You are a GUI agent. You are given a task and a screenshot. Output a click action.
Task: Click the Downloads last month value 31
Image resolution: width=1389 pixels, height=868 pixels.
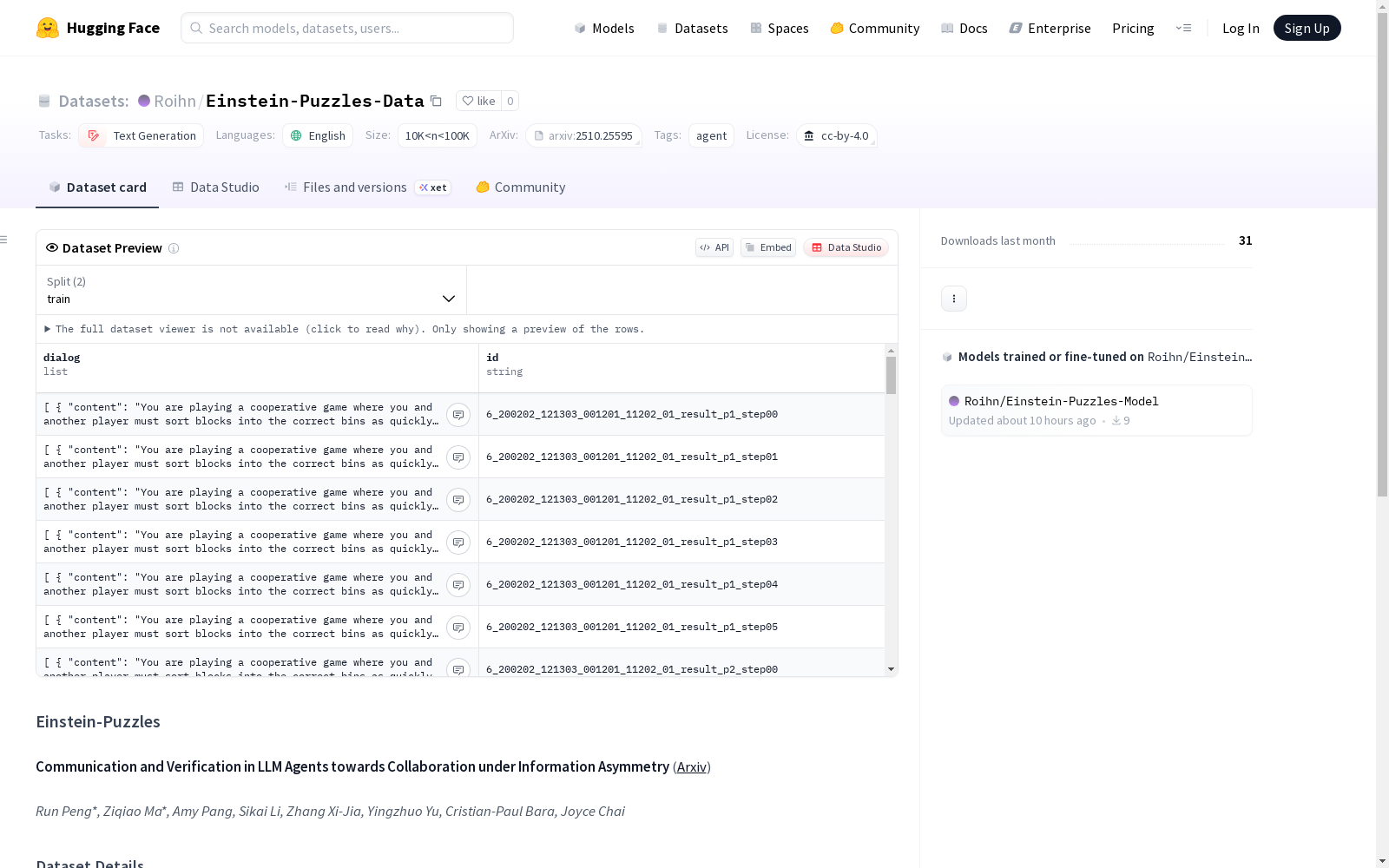(x=1245, y=240)
